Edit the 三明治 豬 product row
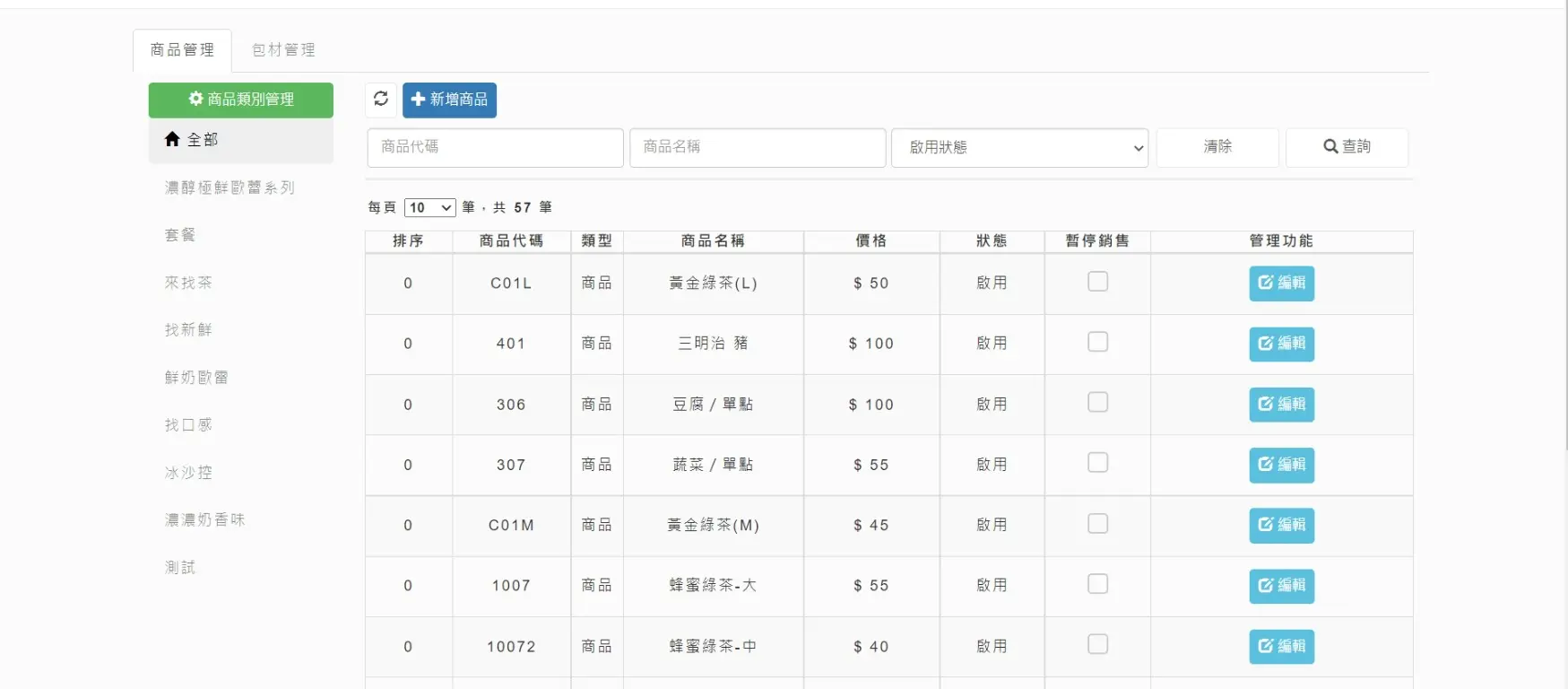Viewport: 1568px width, 689px height. coord(1281,344)
